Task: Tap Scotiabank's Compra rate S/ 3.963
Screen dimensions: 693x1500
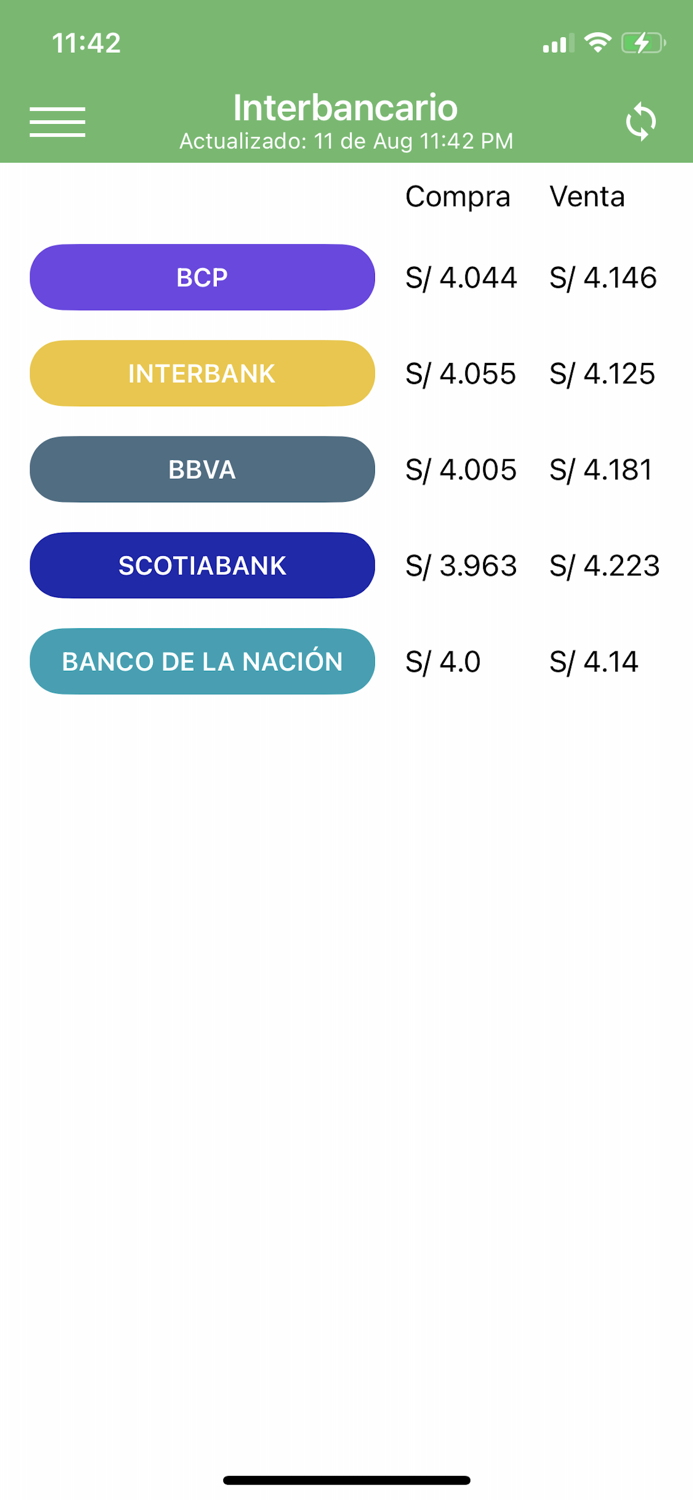Action: [460, 565]
